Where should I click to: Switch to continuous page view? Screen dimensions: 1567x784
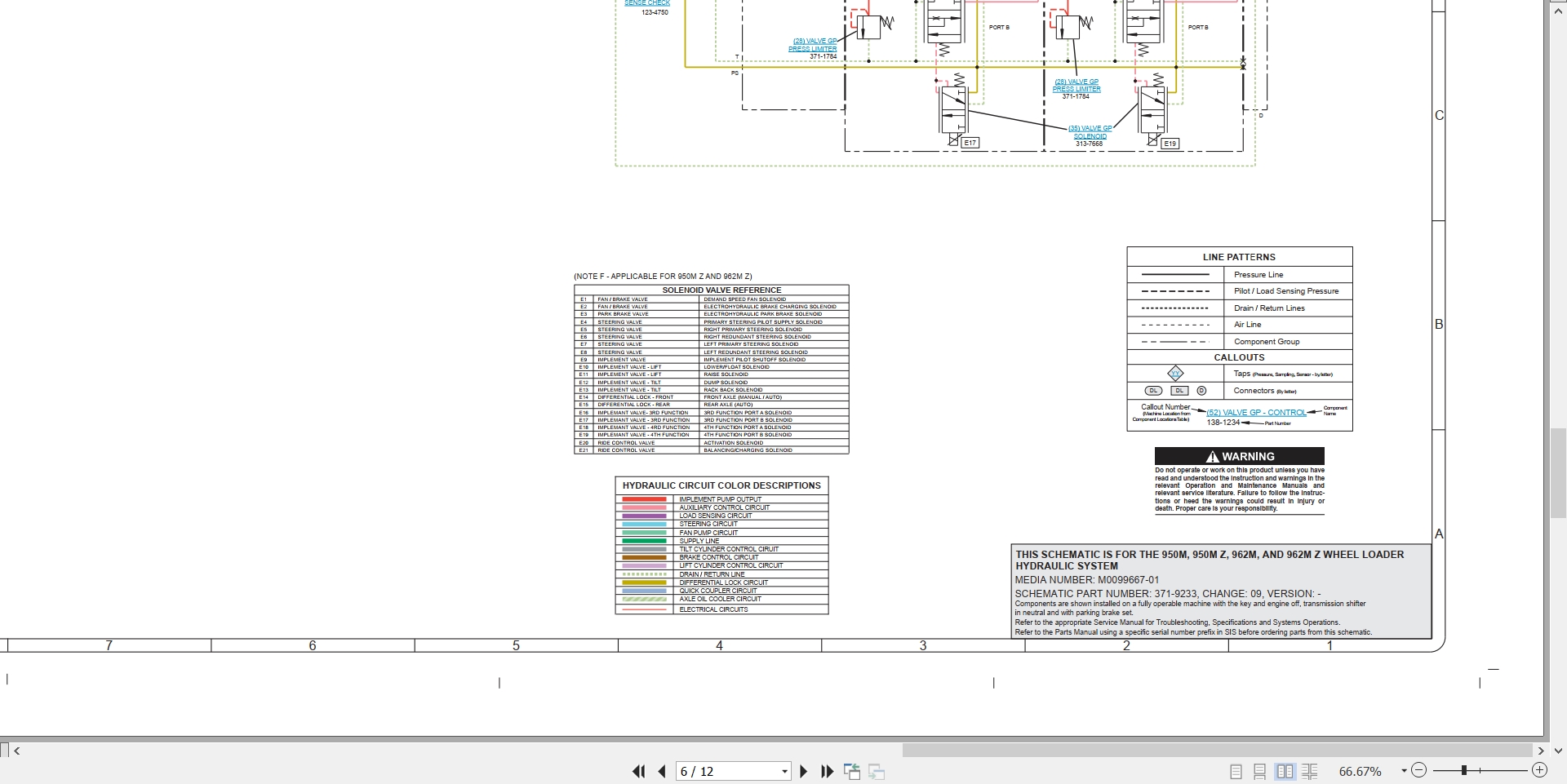tap(1260, 771)
